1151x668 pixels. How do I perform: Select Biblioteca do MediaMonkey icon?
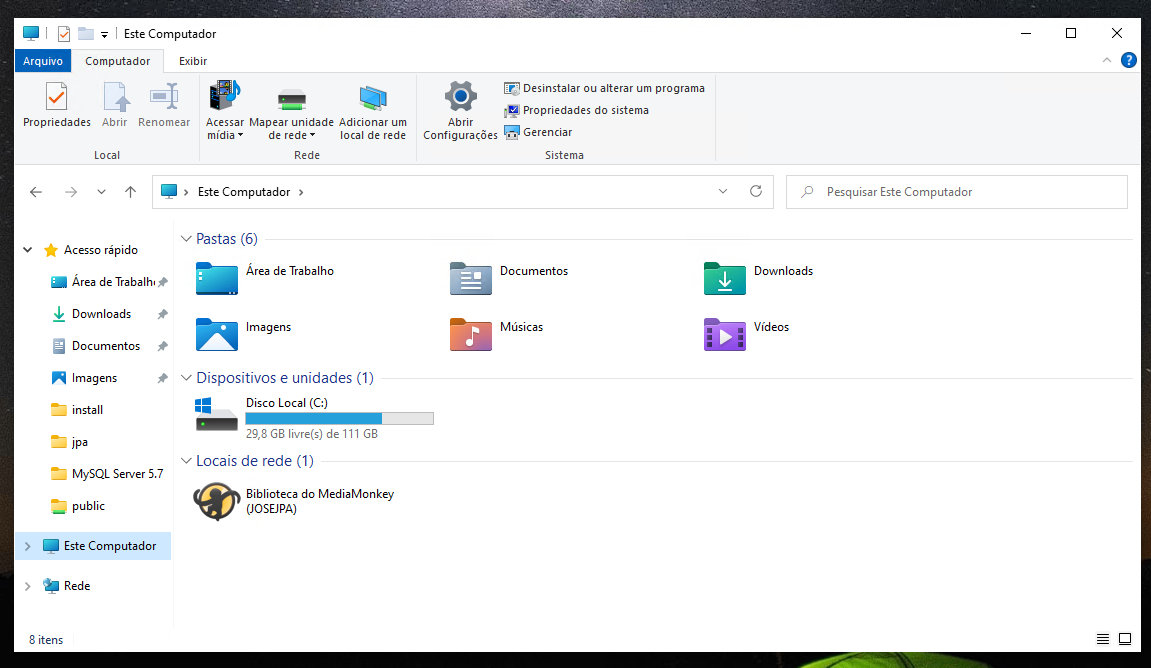[217, 501]
